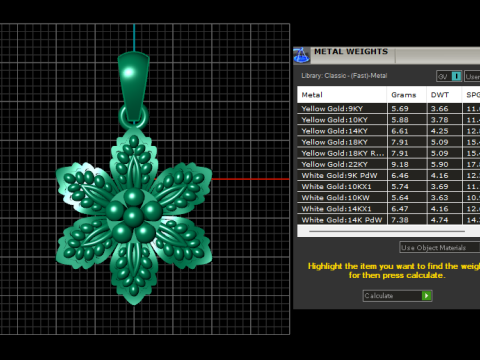The height and width of the screenshot is (360, 480).
Task: Select the Yellow Gold:22KY row
Action: [x=389, y=164]
